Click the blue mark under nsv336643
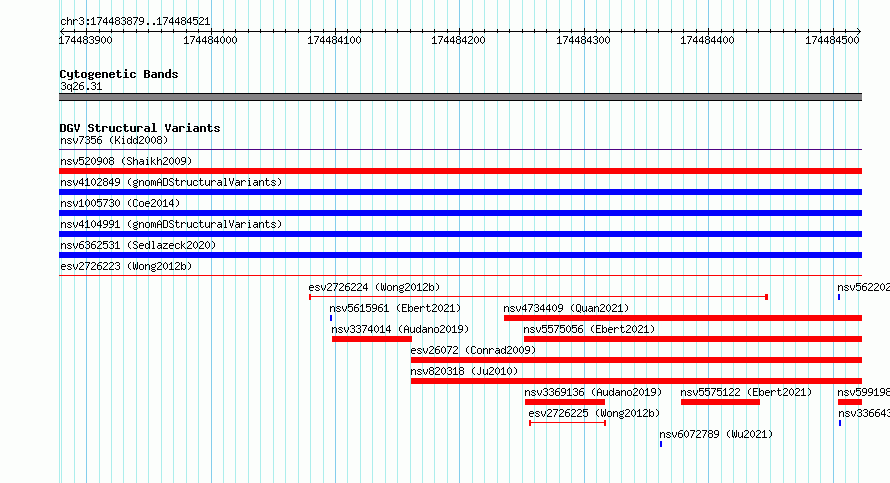 [x=840, y=423]
